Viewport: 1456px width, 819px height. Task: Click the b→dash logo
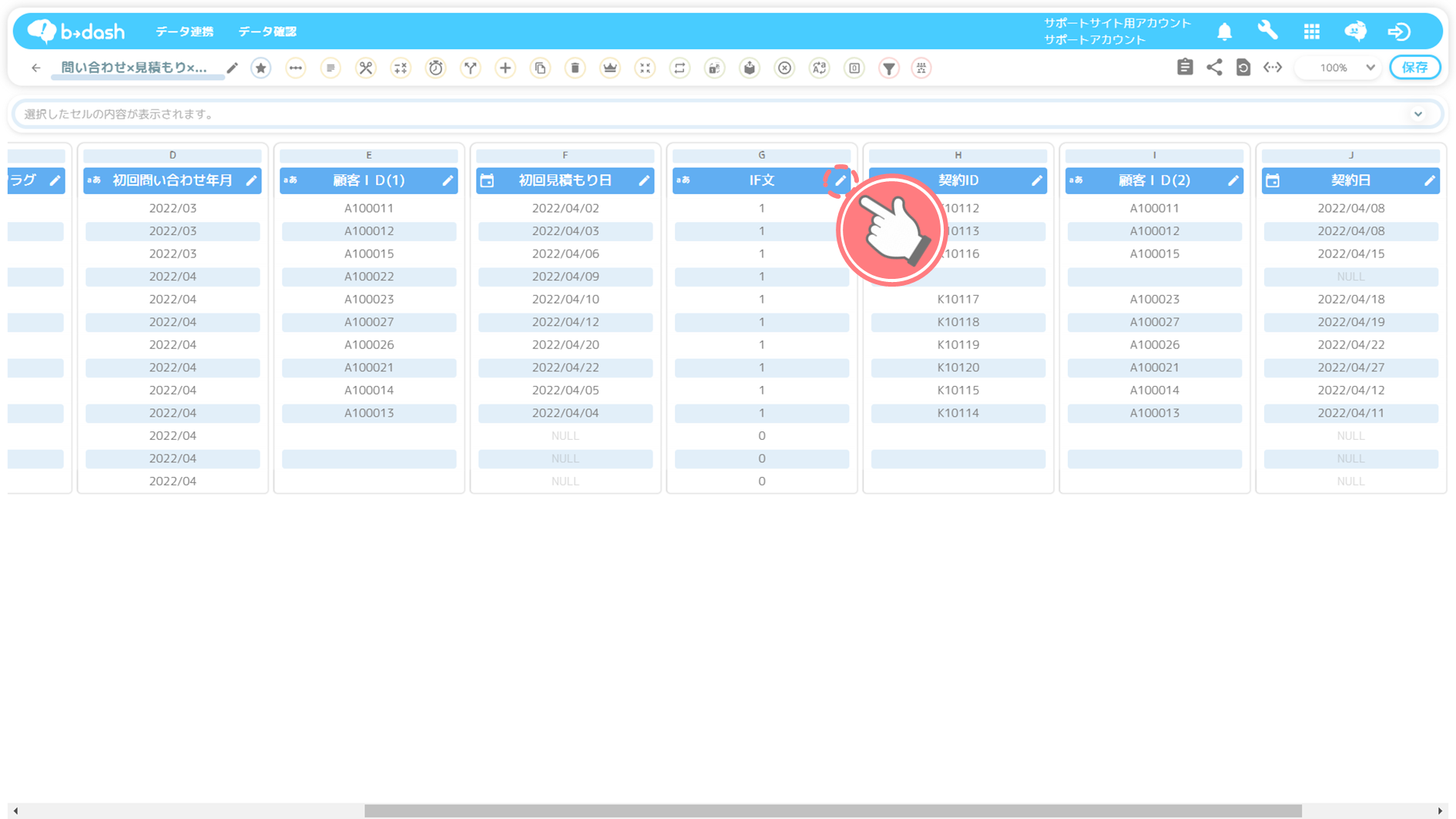point(75,31)
